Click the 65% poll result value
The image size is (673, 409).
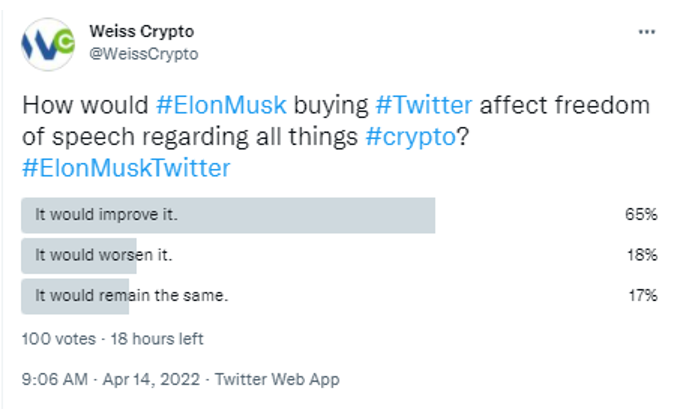(641, 214)
